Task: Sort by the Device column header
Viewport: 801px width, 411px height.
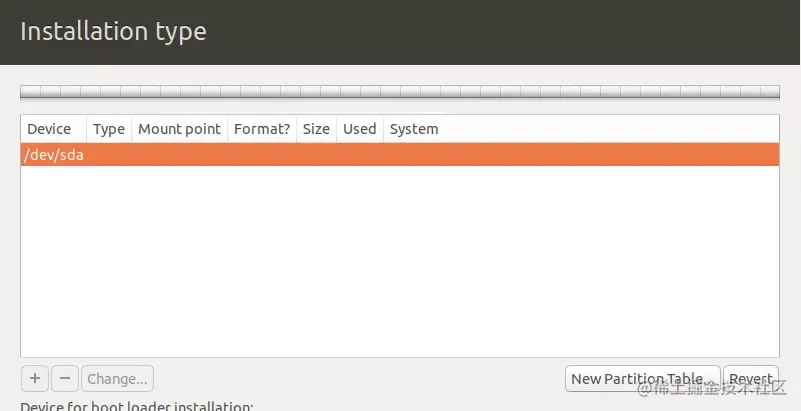Action: click(x=54, y=129)
